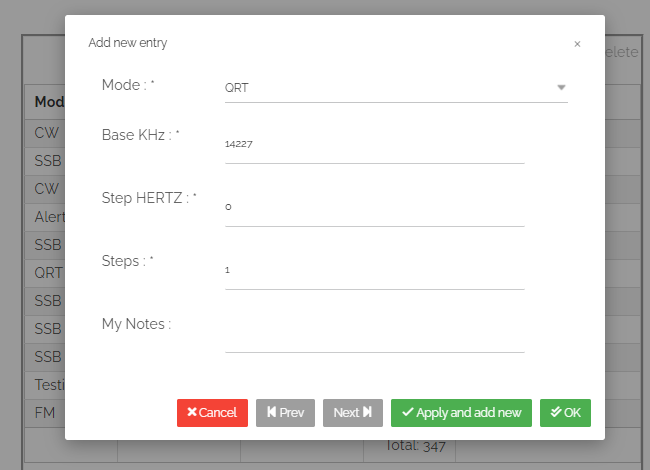Viewport: 650px width, 470px height.
Task: Click the checkmark icon on Apply and add new
Action: click(x=407, y=413)
